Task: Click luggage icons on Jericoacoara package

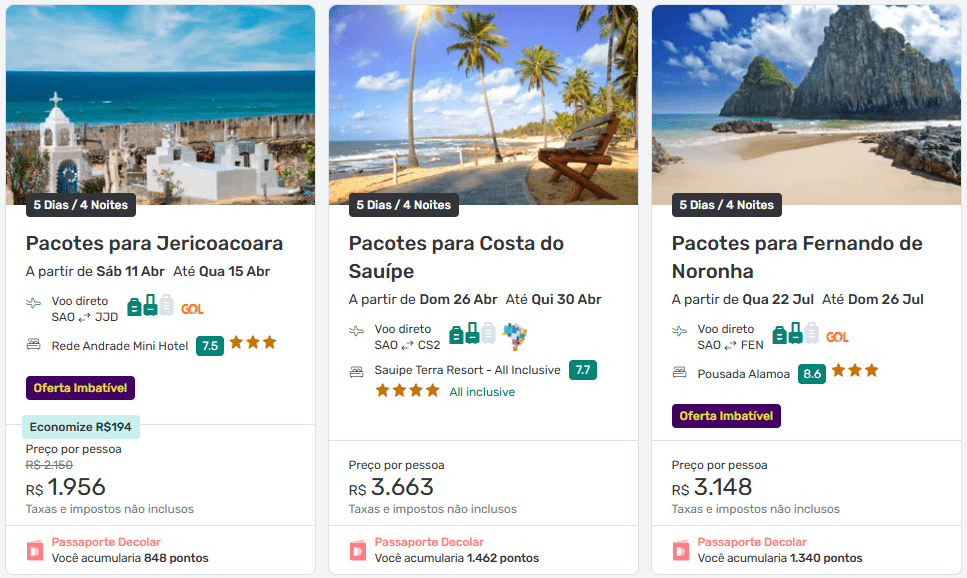Action: point(150,306)
